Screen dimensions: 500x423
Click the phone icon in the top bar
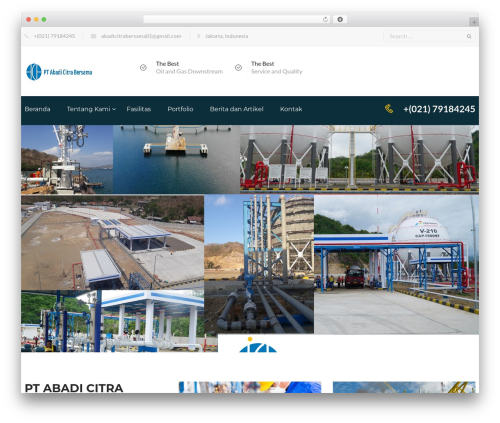pos(27,36)
